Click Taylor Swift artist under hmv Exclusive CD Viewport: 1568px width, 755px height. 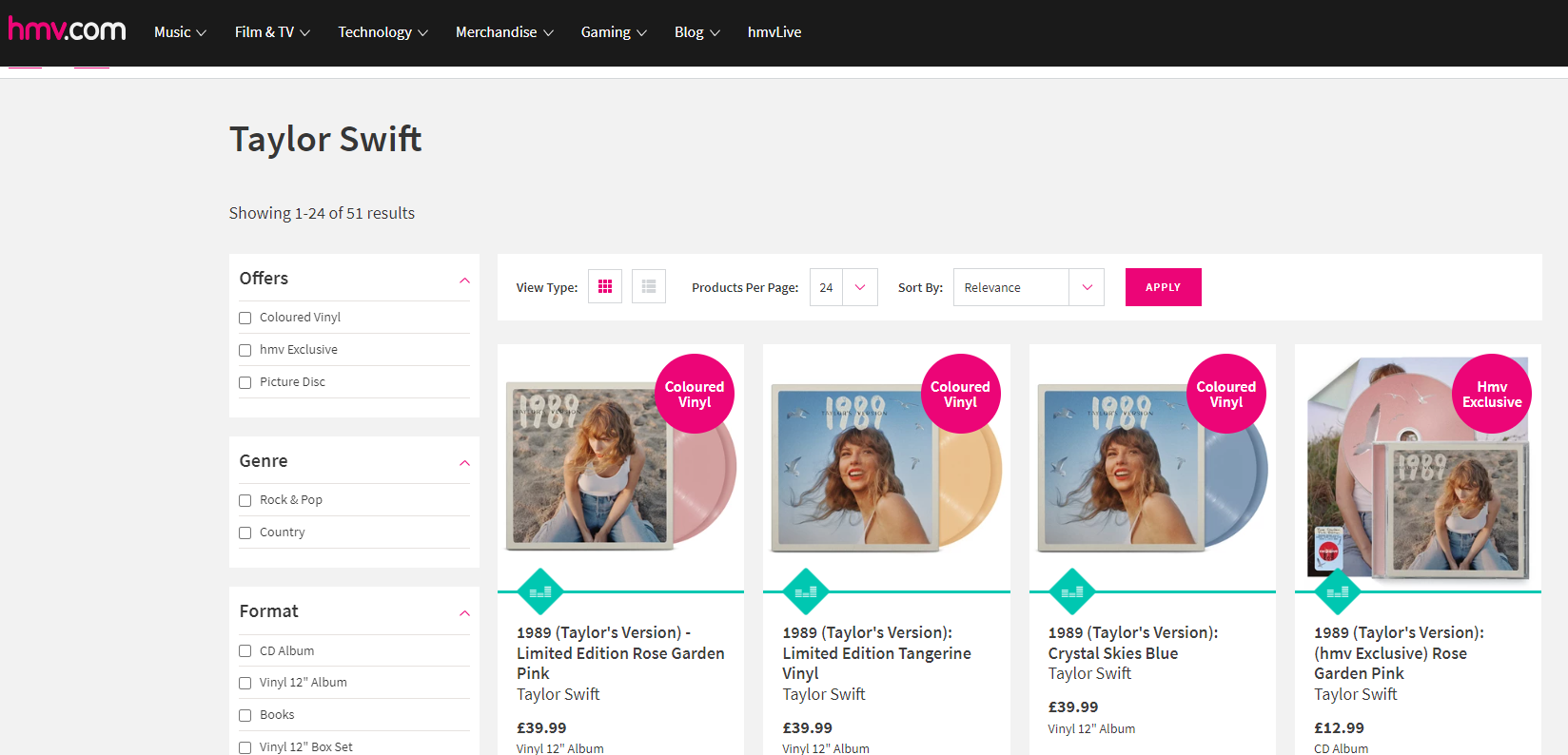(1356, 695)
